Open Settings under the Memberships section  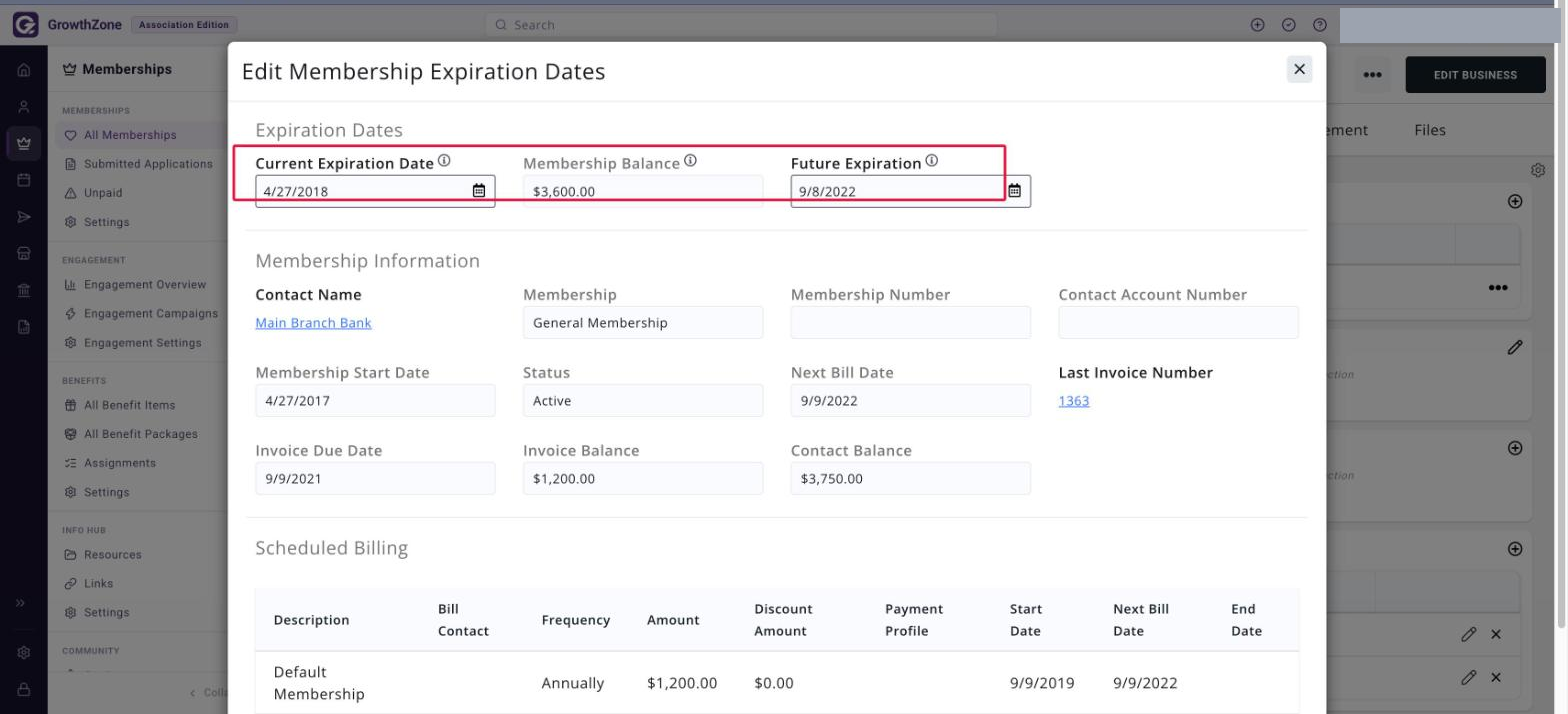[x=106, y=222]
